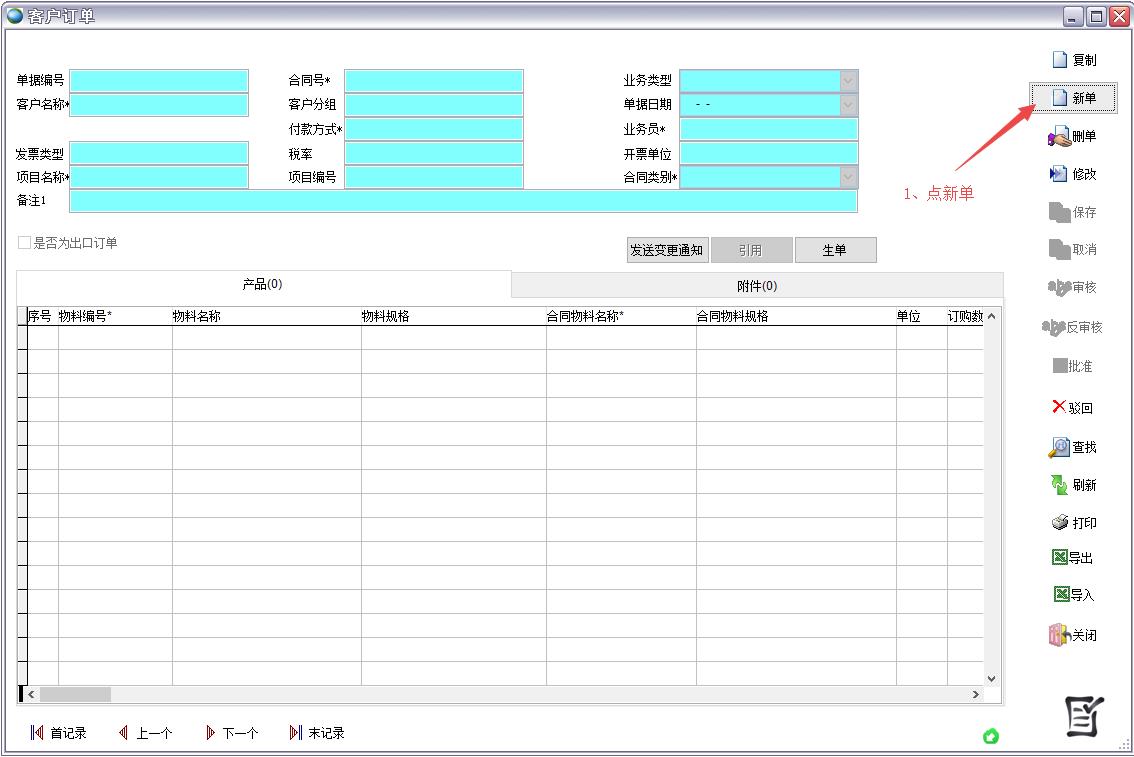
Task: Click inside the 客户名称 input field
Action: [x=158, y=104]
